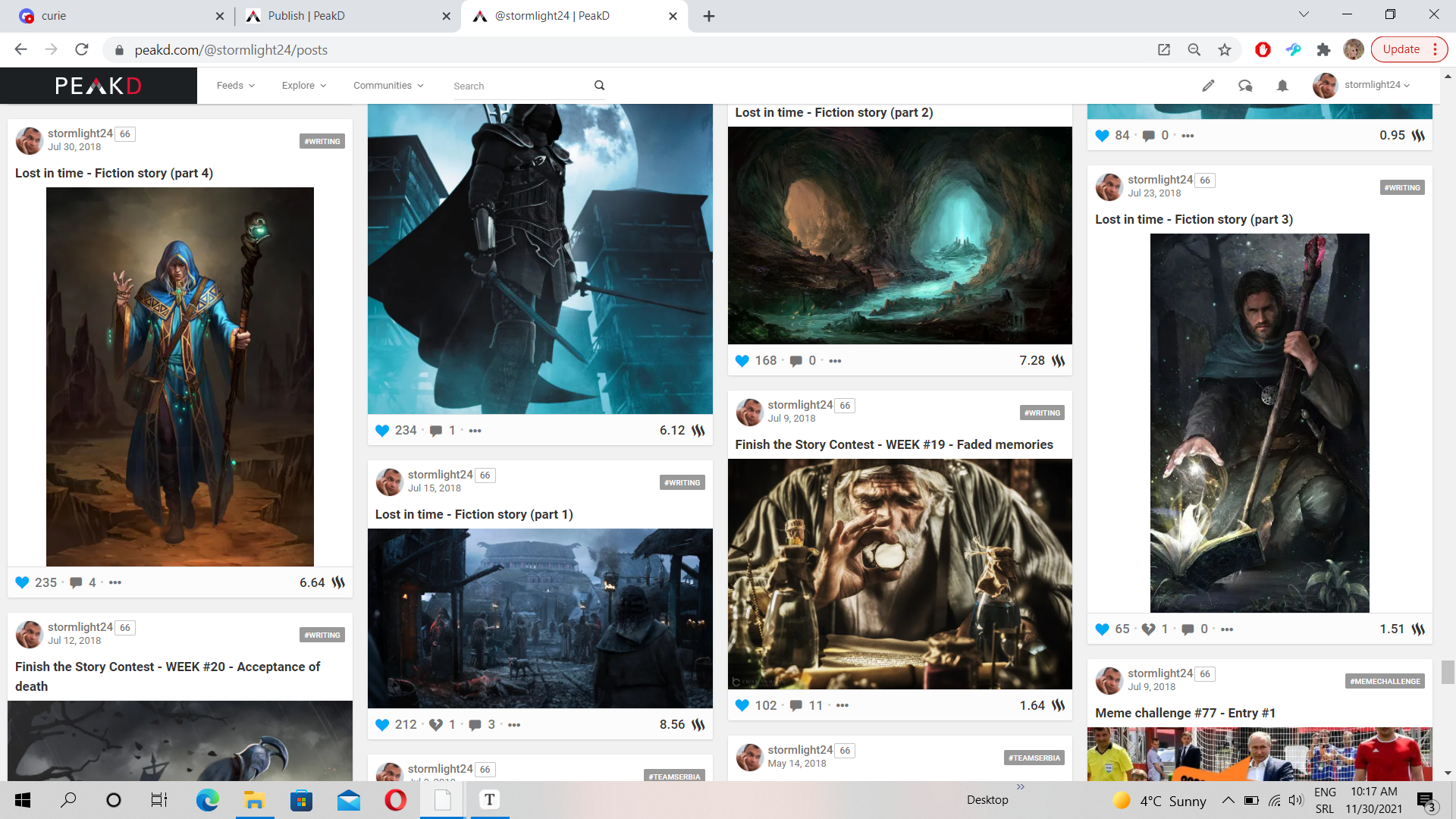
Task: Open Finish the Story Contest WEEK #19 title
Action: point(894,445)
